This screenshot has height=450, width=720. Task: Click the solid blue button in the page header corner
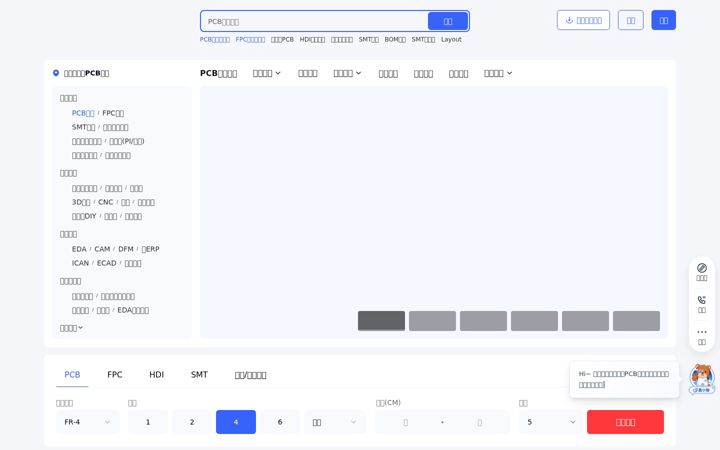pyautogui.click(x=664, y=20)
